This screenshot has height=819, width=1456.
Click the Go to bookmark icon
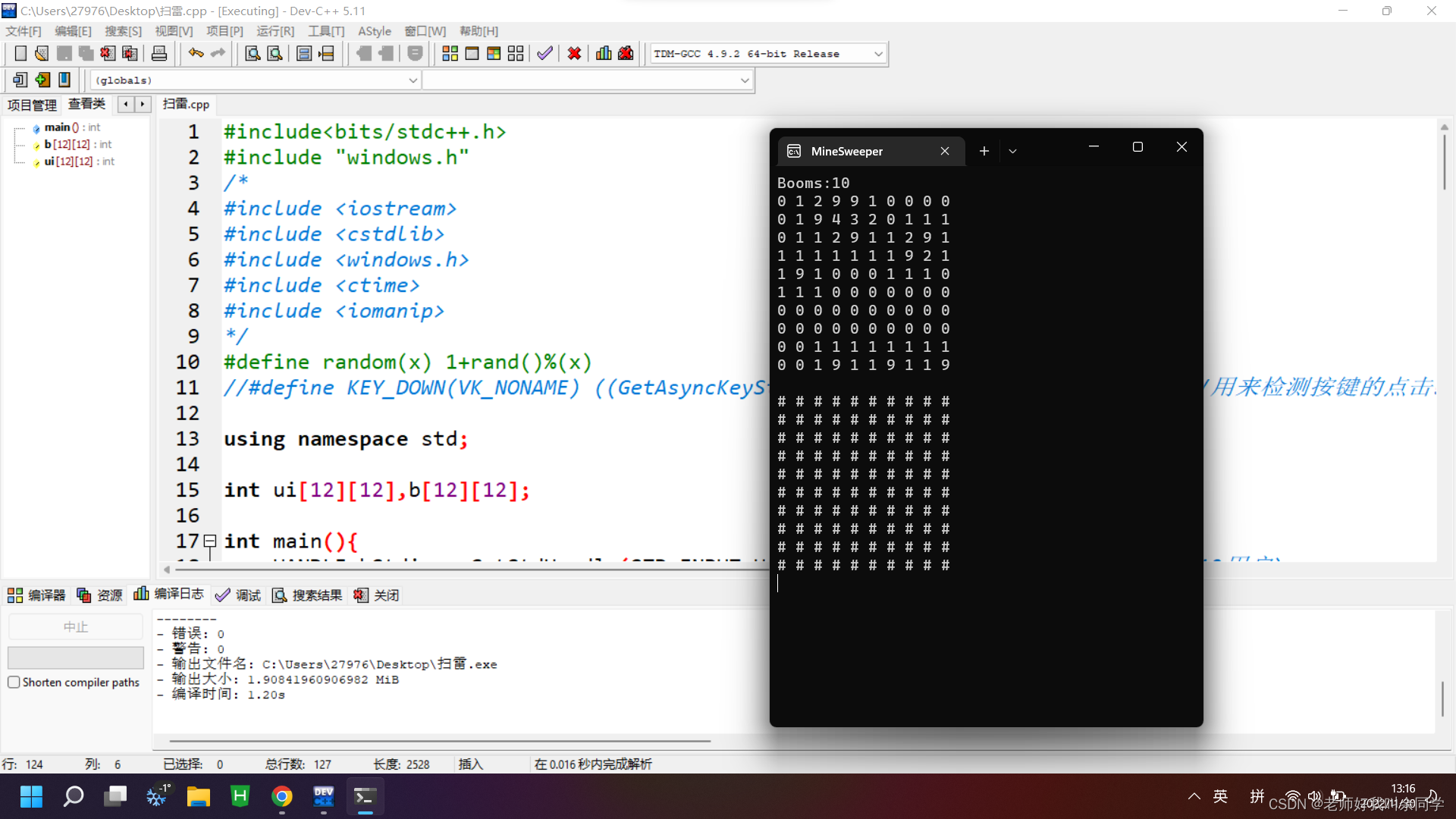(x=20, y=80)
